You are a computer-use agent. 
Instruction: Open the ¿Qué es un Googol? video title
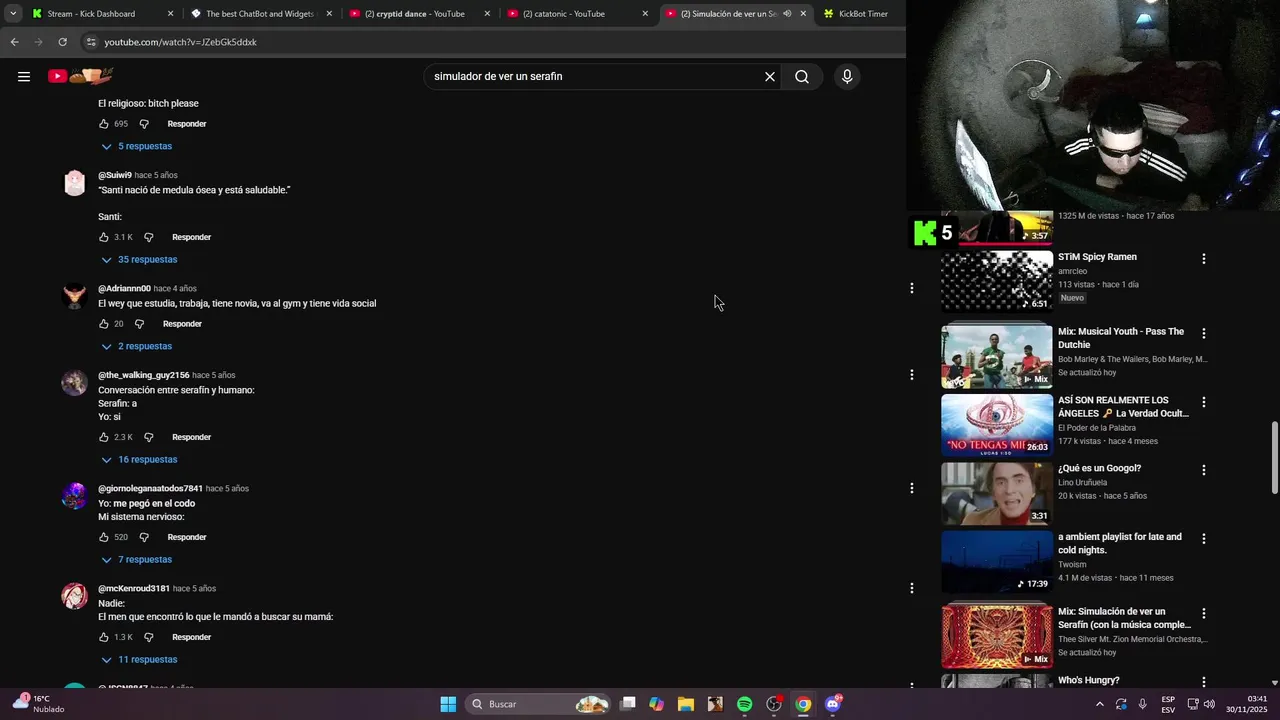(x=1099, y=468)
